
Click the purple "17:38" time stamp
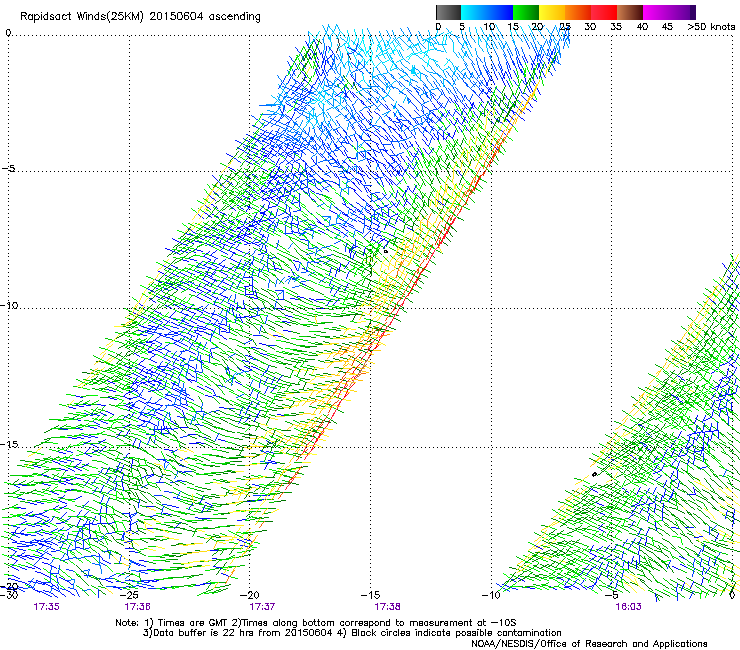pos(387,607)
